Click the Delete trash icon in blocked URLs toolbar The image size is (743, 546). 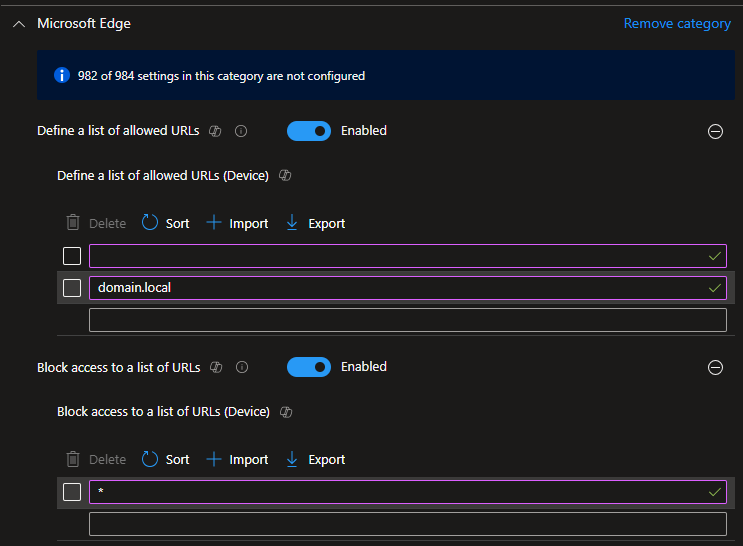point(73,459)
